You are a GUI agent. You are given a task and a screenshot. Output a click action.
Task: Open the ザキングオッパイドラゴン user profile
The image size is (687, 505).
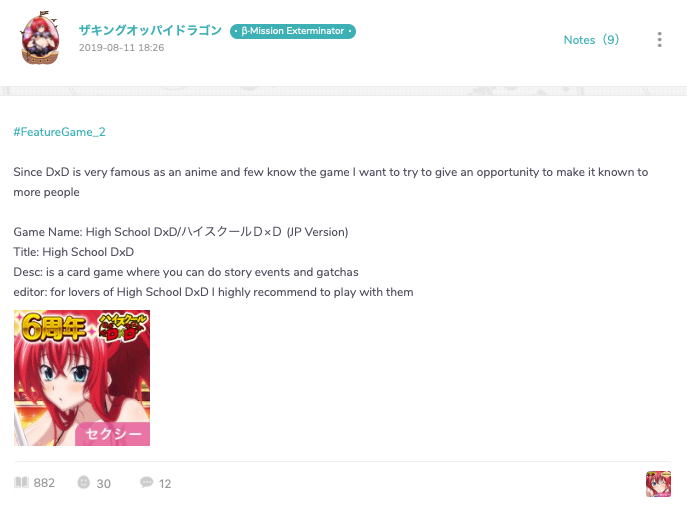[150, 30]
